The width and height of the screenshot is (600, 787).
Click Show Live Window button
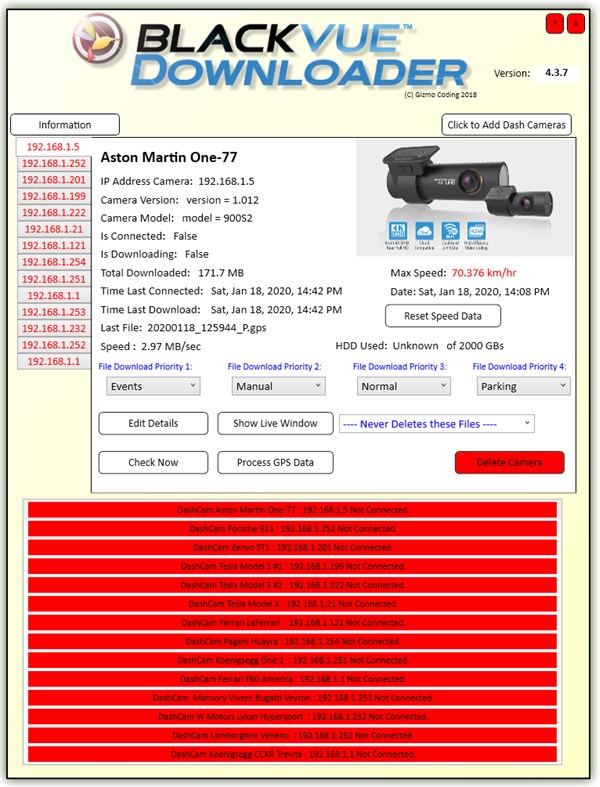275,423
